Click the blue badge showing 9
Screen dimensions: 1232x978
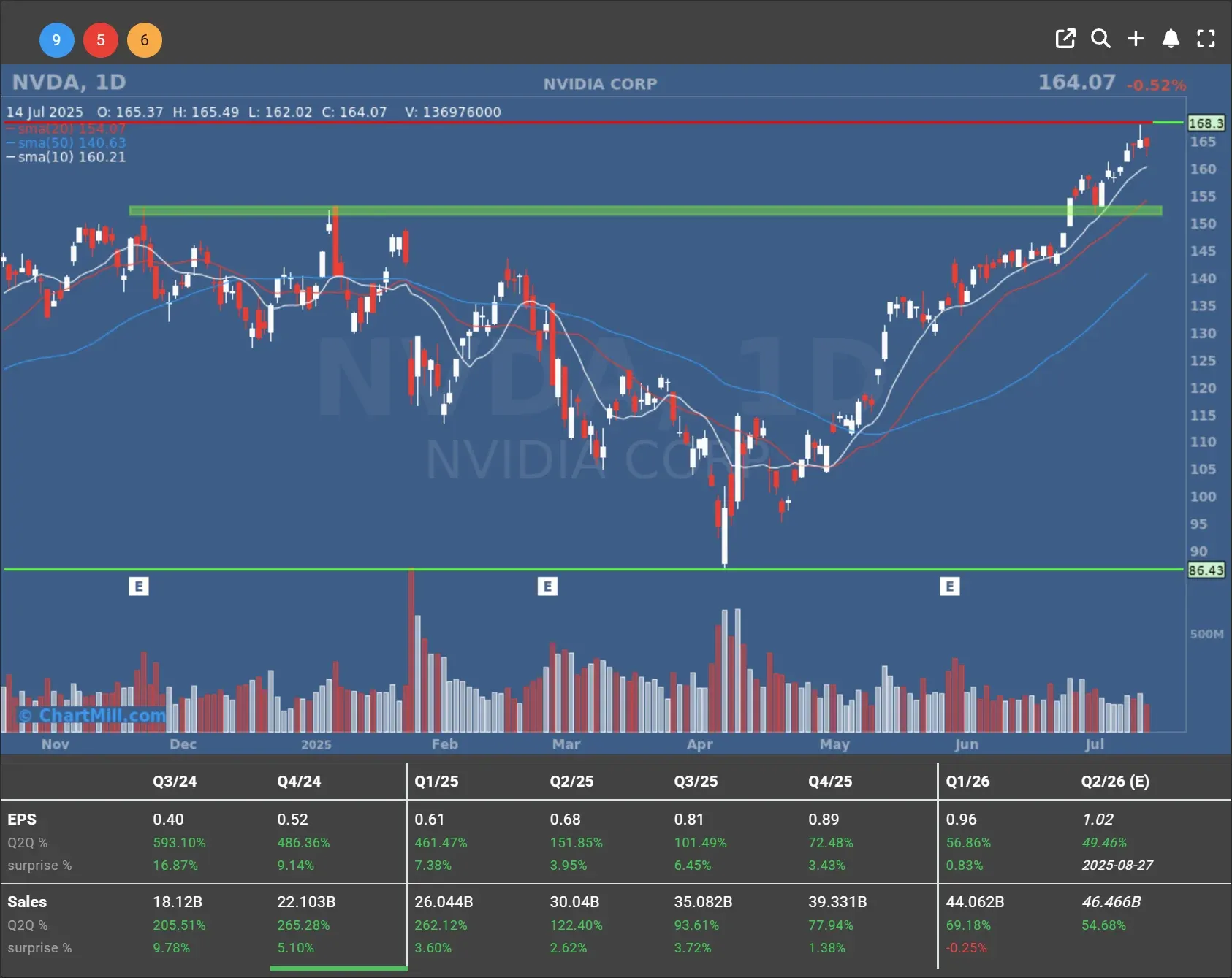click(x=56, y=39)
